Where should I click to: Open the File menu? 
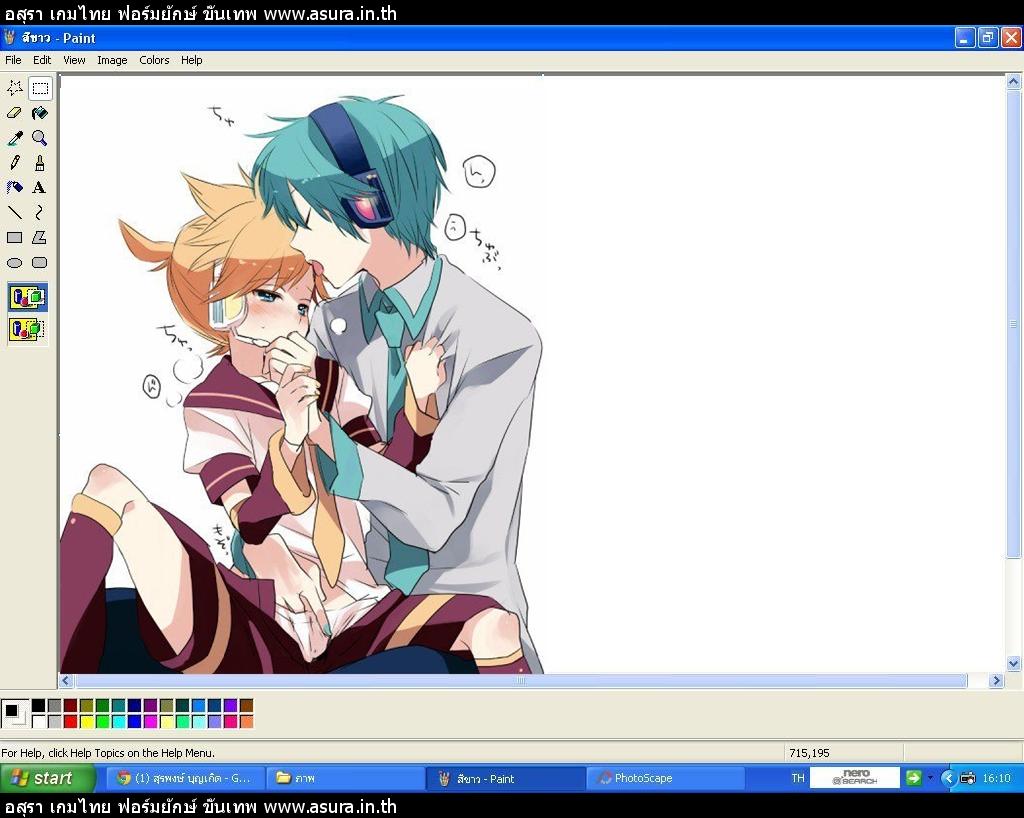pyautogui.click(x=13, y=60)
